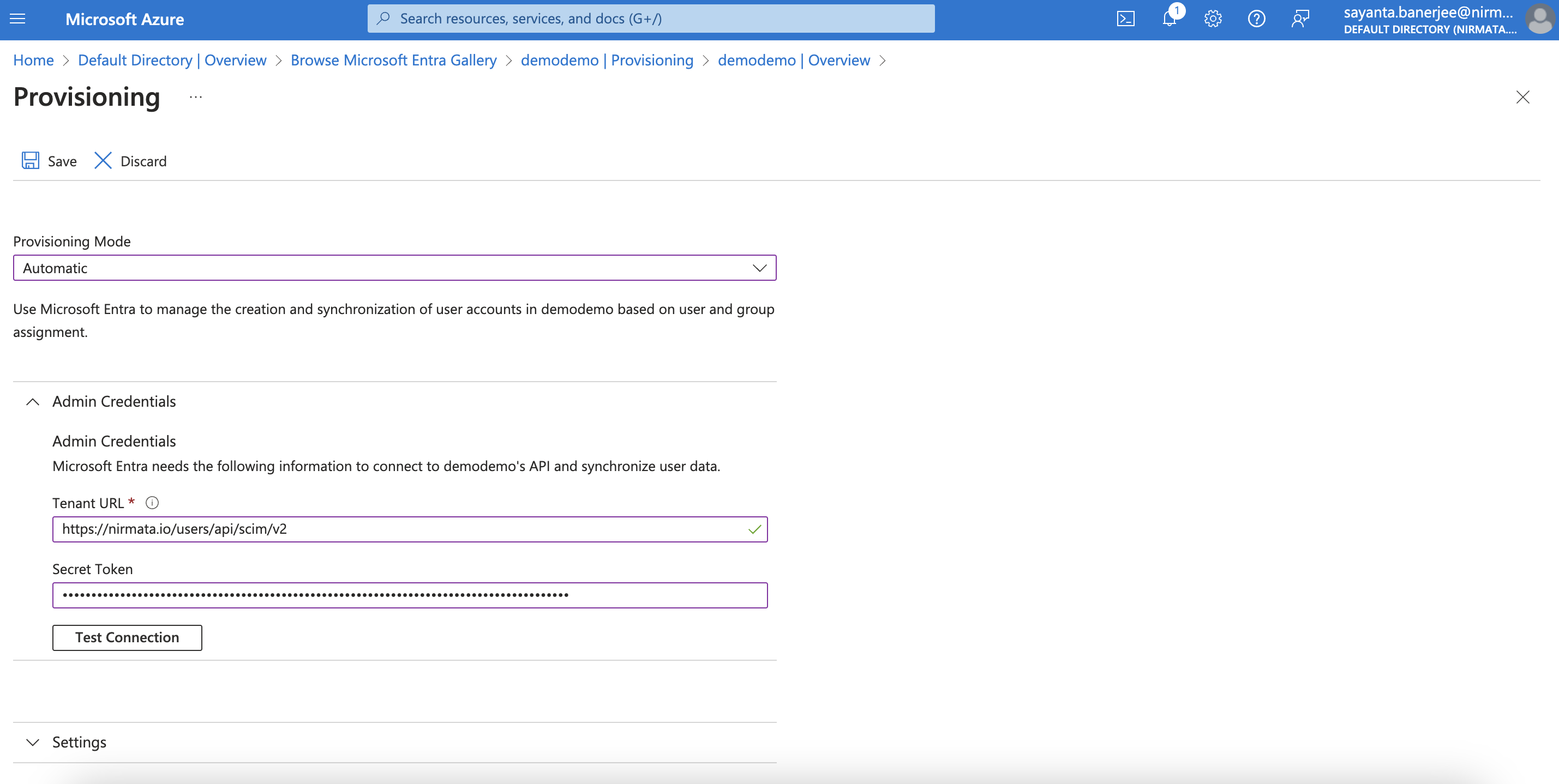This screenshot has height=784, width=1559.
Task: Focus the Tenant URL input field
Action: (x=410, y=529)
